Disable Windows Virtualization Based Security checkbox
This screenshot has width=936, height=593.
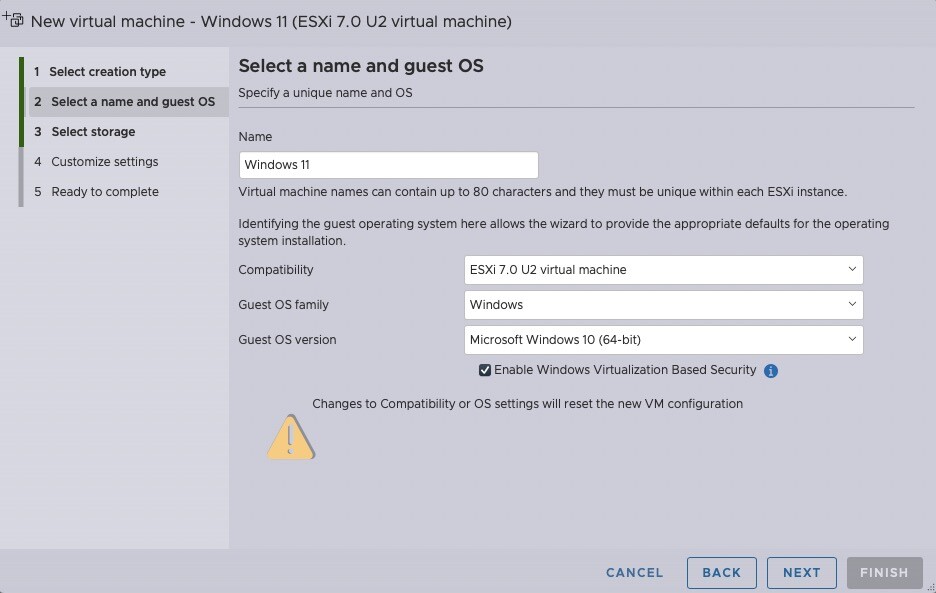click(x=485, y=370)
